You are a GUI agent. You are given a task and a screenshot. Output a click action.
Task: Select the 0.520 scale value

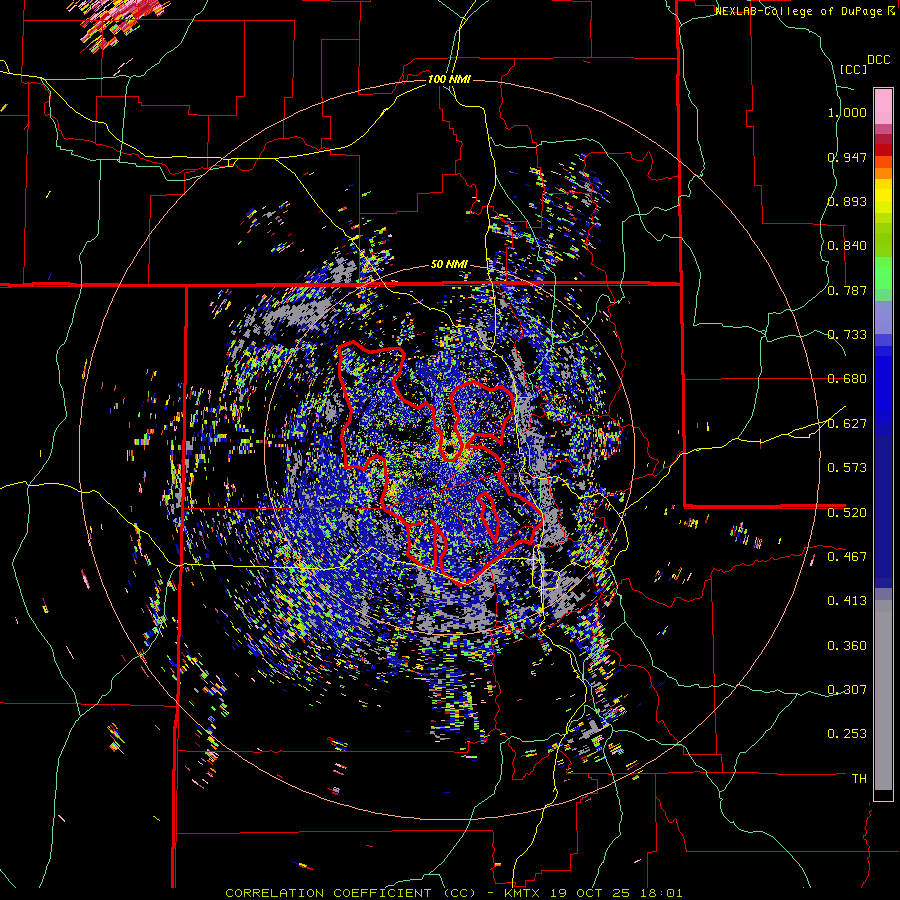pyautogui.click(x=847, y=512)
